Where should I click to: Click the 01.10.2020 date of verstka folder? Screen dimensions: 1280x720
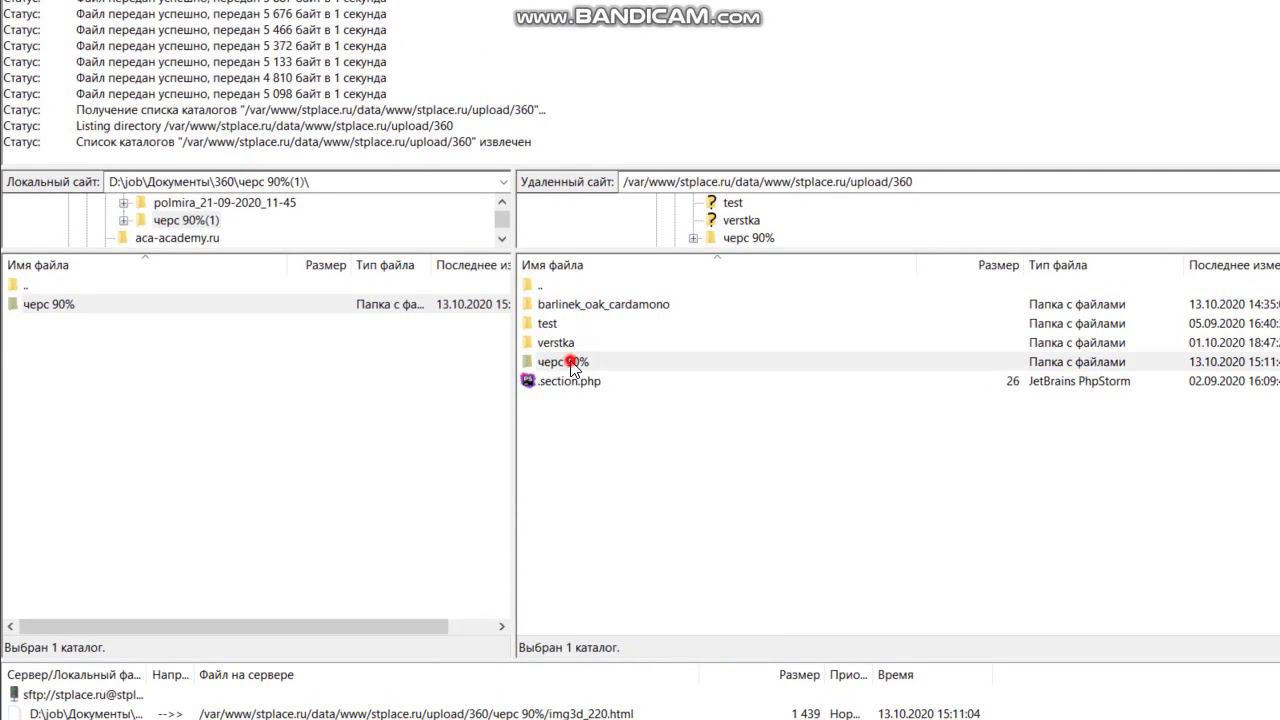[x=1234, y=342]
